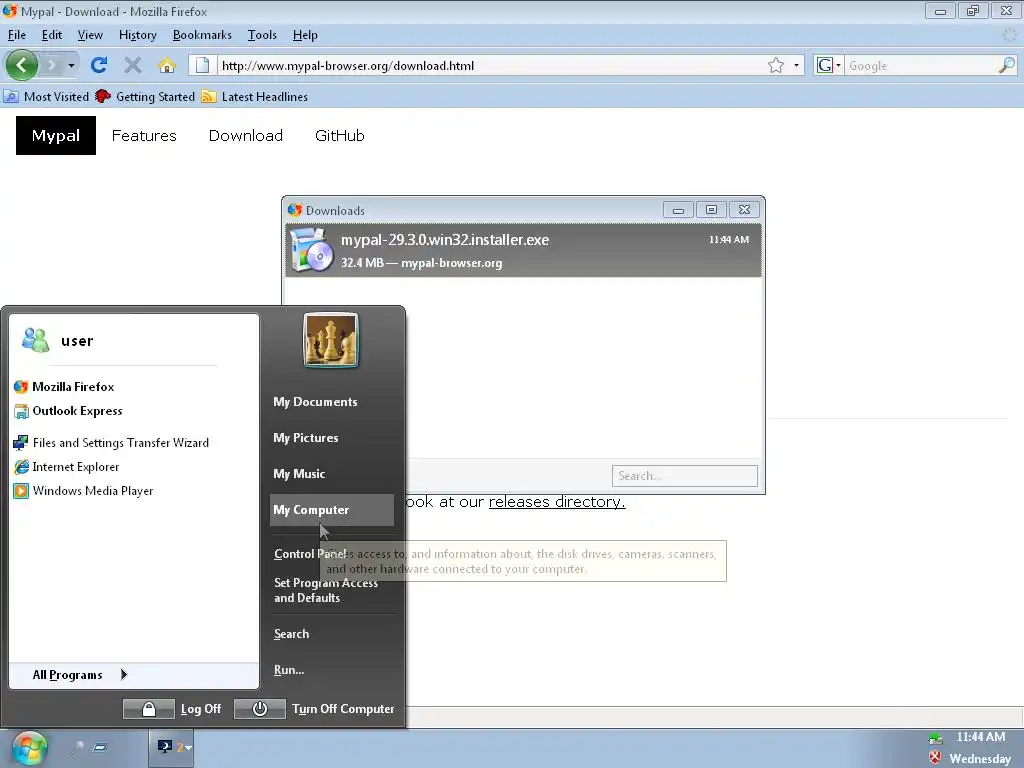Viewport: 1024px width, 768px height.
Task: Open My Music from Start menu
Action: pyautogui.click(x=299, y=473)
